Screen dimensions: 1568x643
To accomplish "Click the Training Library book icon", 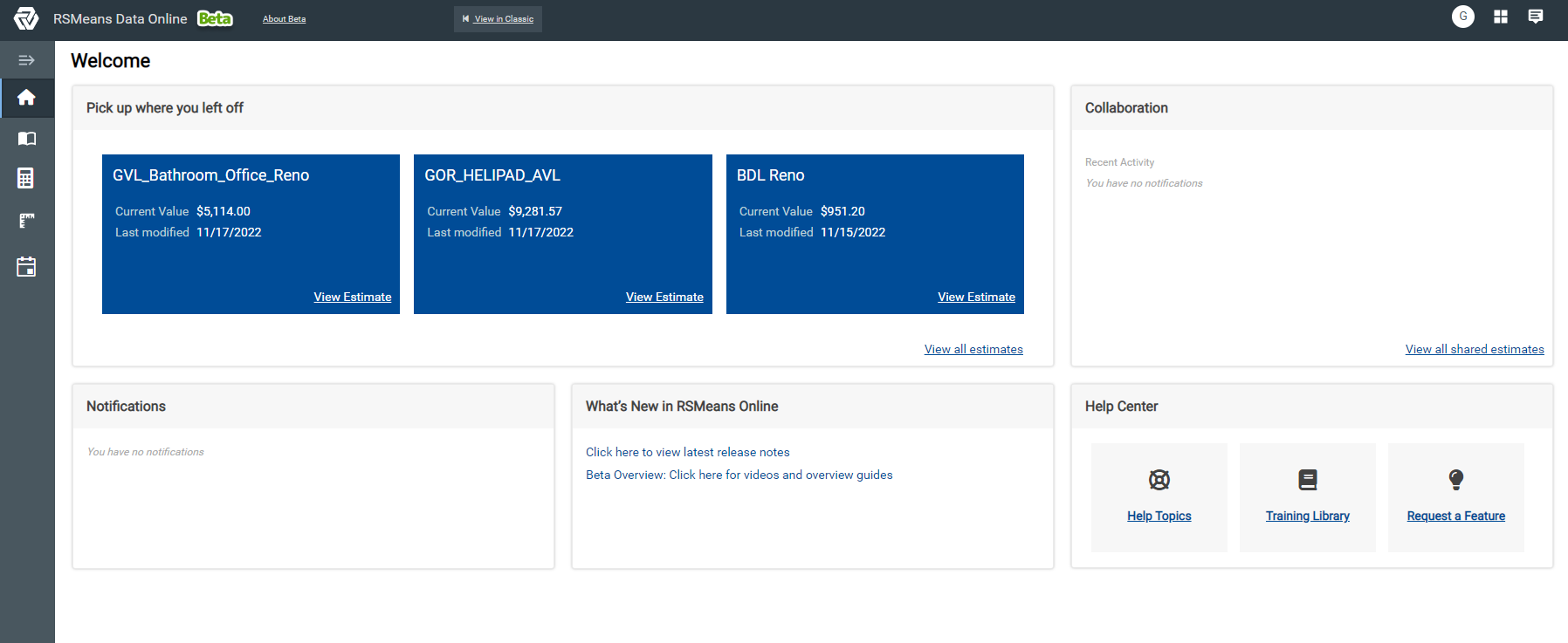I will 1308,479.
